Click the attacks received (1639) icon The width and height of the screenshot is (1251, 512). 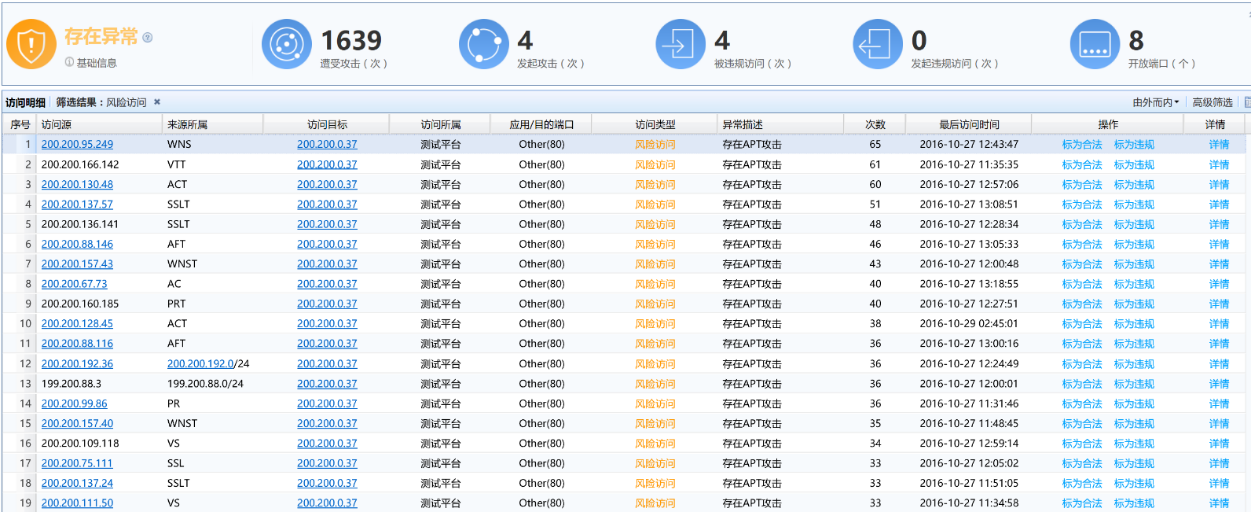[x=287, y=45]
